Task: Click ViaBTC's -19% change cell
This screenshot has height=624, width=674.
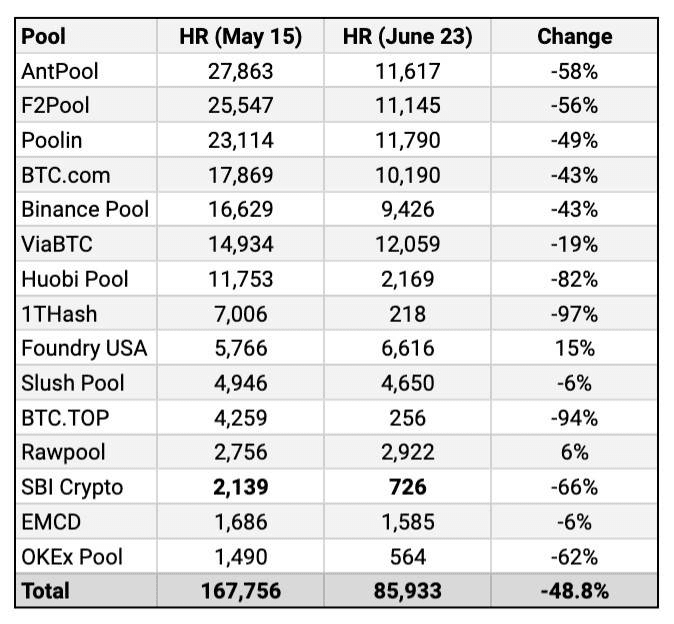Action: click(x=574, y=244)
